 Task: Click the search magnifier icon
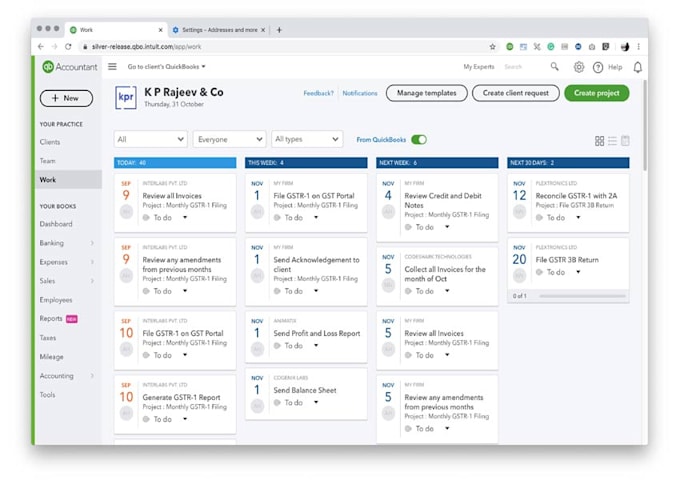click(554, 66)
